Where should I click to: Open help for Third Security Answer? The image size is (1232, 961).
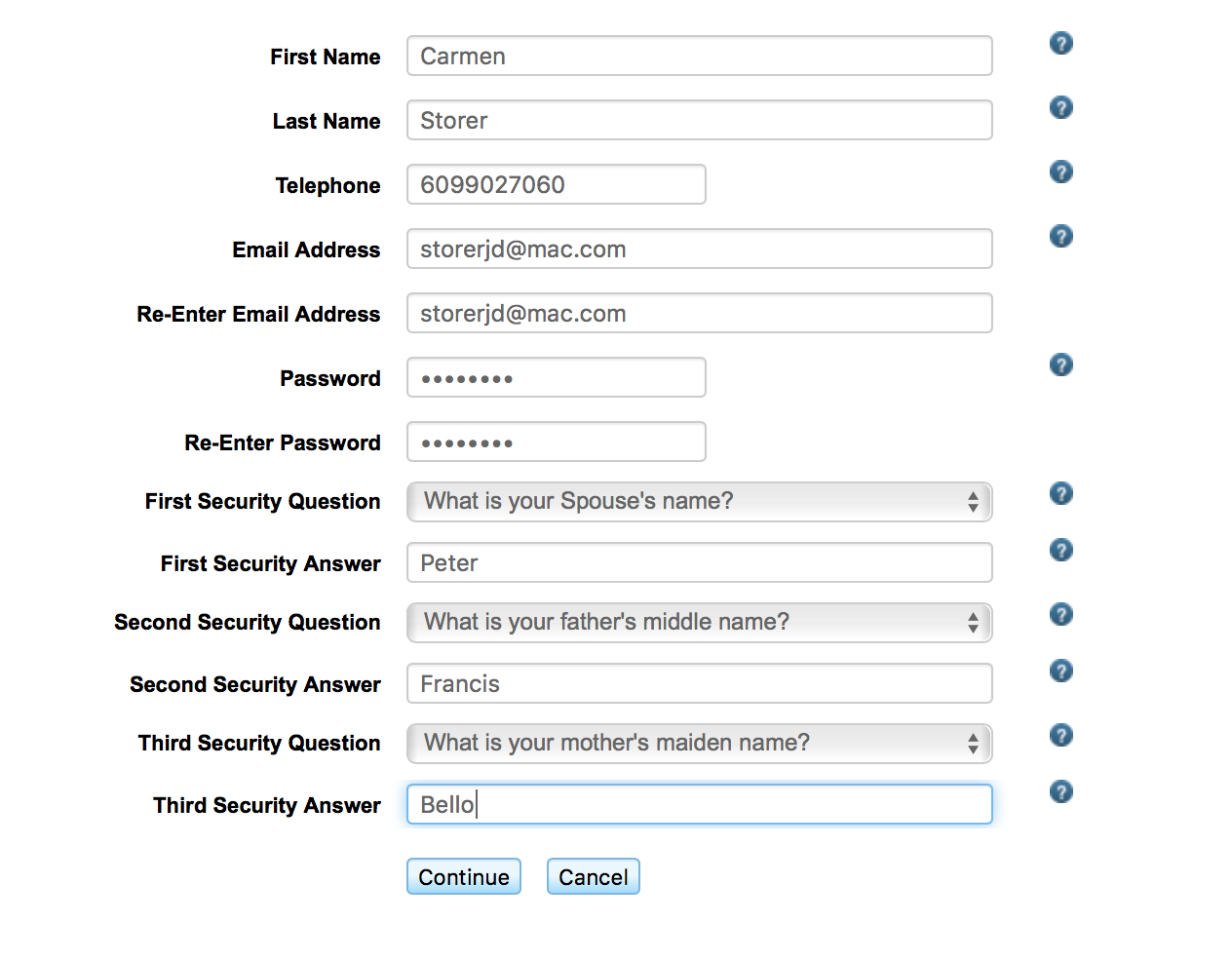coord(1060,791)
